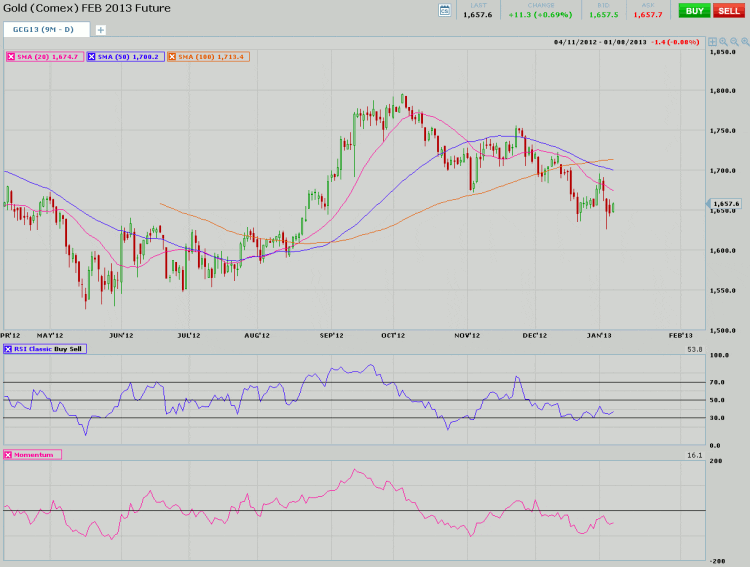
Task: Click the ASK price value 1,657.7
Action: pos(647,15)
